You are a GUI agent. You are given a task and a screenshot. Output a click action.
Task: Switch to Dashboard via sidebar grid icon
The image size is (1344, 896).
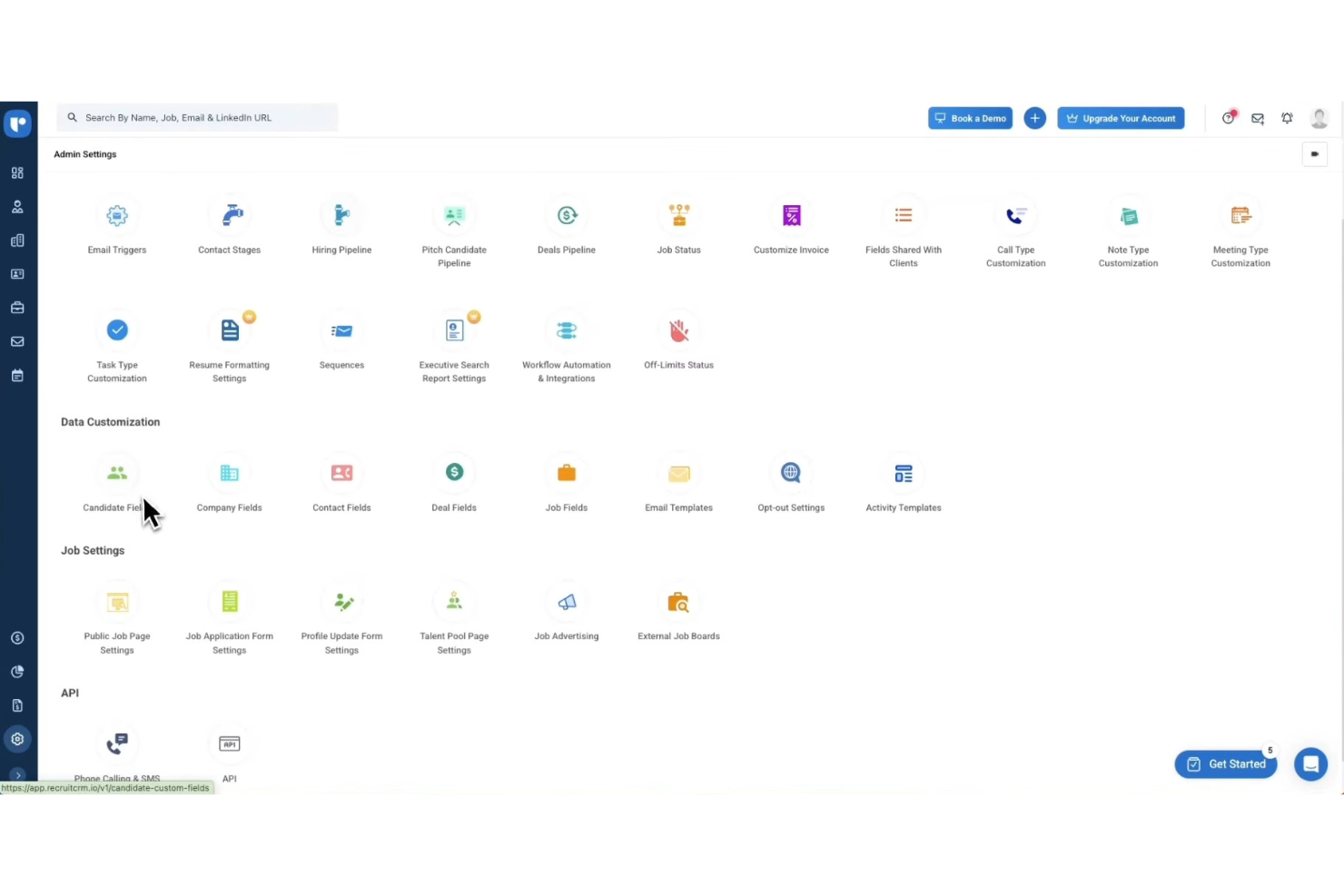17,172
